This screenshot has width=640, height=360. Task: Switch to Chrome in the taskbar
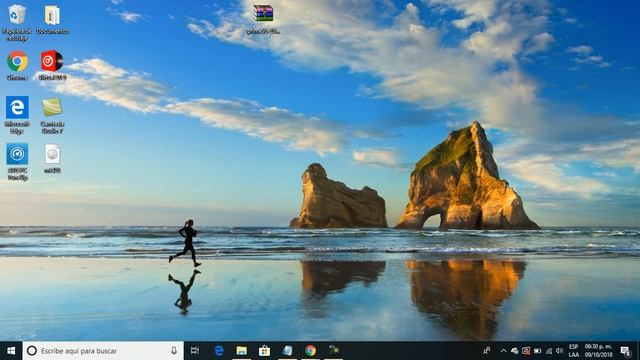311,351
